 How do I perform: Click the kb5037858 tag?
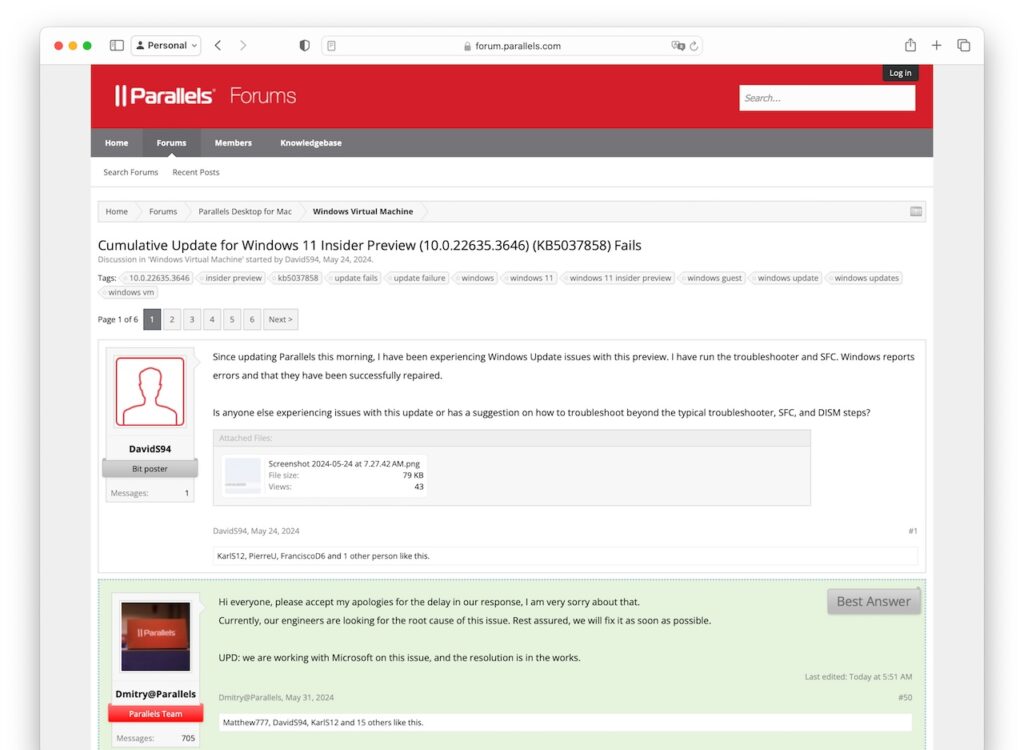tap(297, 278)
